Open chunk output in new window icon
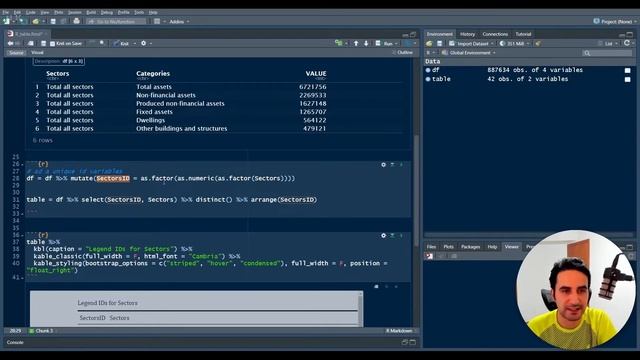This screenshot has height=360, width=640. (x=376, y=287)
